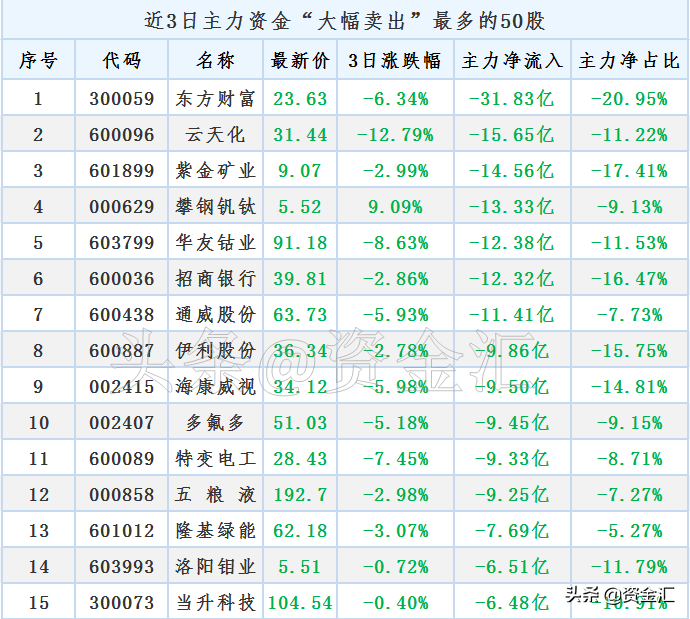Click the table title 近3日主力资金大幅卖出

(x=345, y=21)
